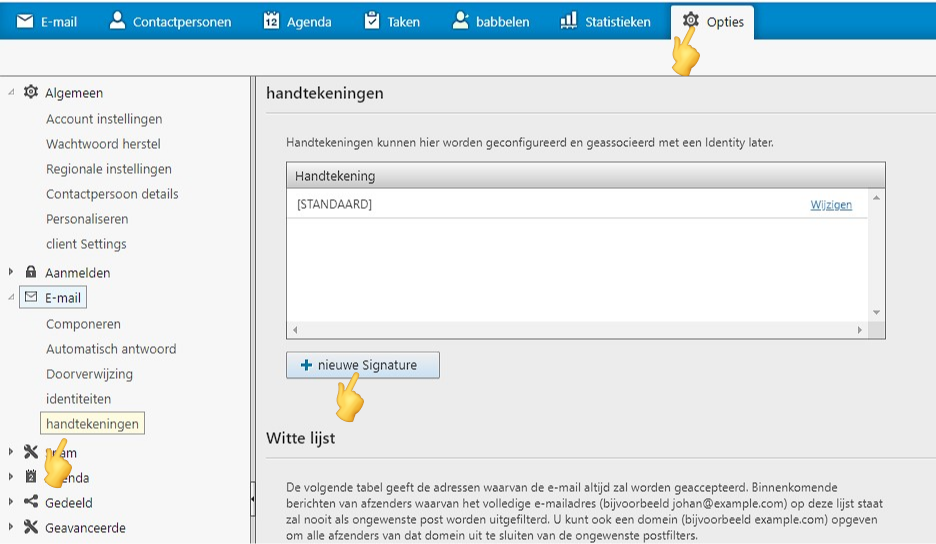The image size is (936, 544).
Task: Open Account instellingen
Action: pyautogui.click(x=104, y=119)
